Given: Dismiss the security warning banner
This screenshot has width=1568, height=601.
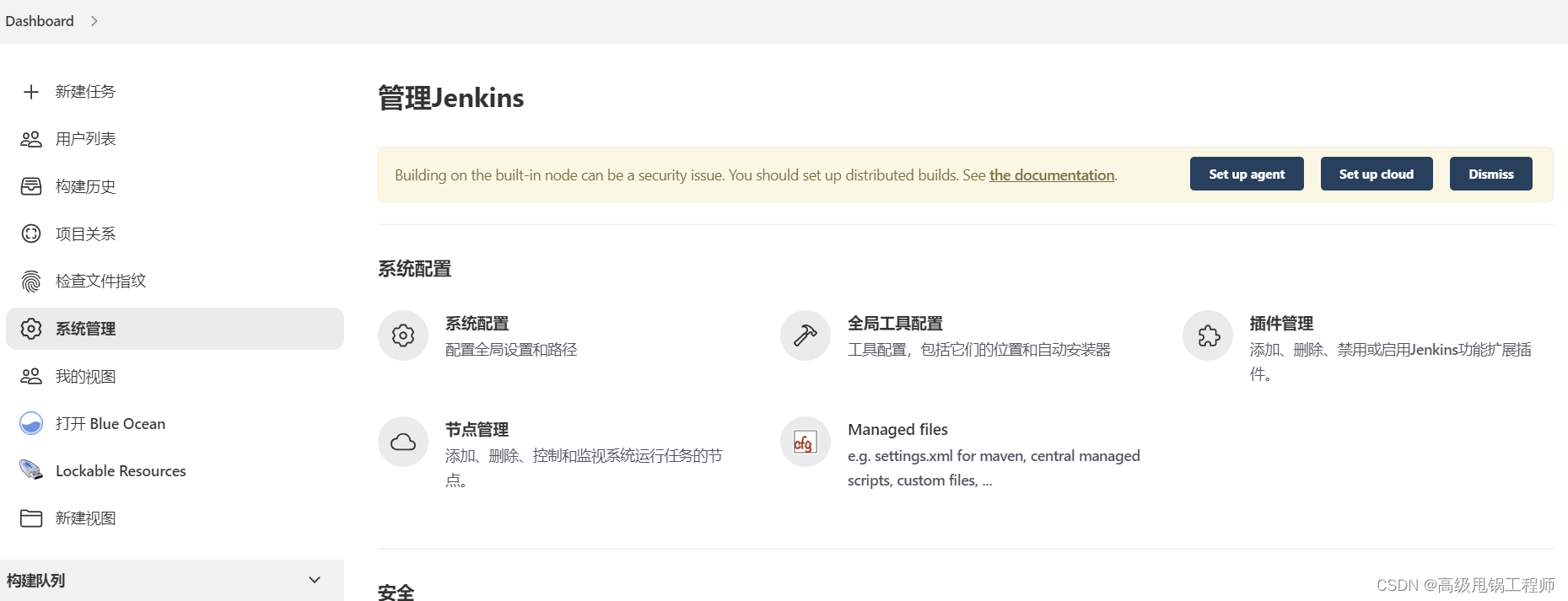Looking at the screenshot, I should pos(1491,174).
